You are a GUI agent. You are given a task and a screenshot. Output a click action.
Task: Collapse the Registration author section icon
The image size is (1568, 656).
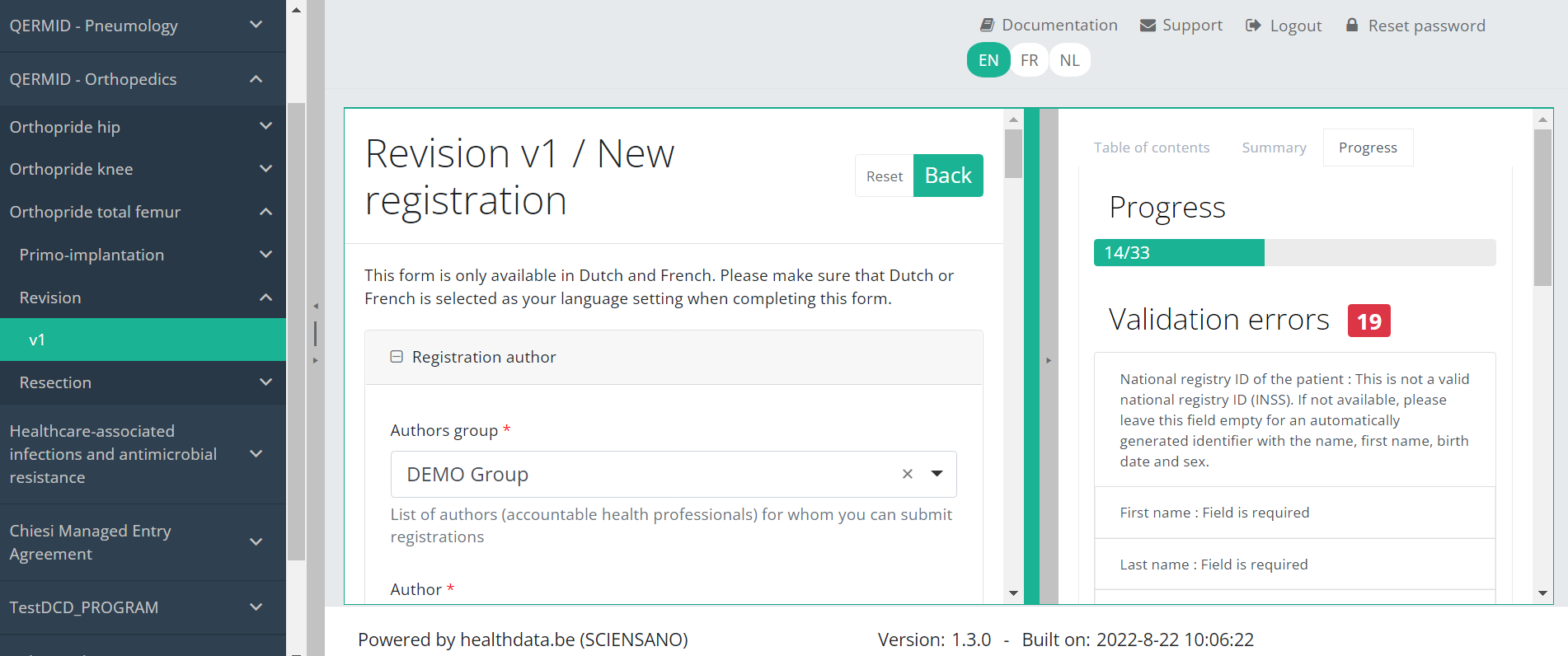click(397, 357)
